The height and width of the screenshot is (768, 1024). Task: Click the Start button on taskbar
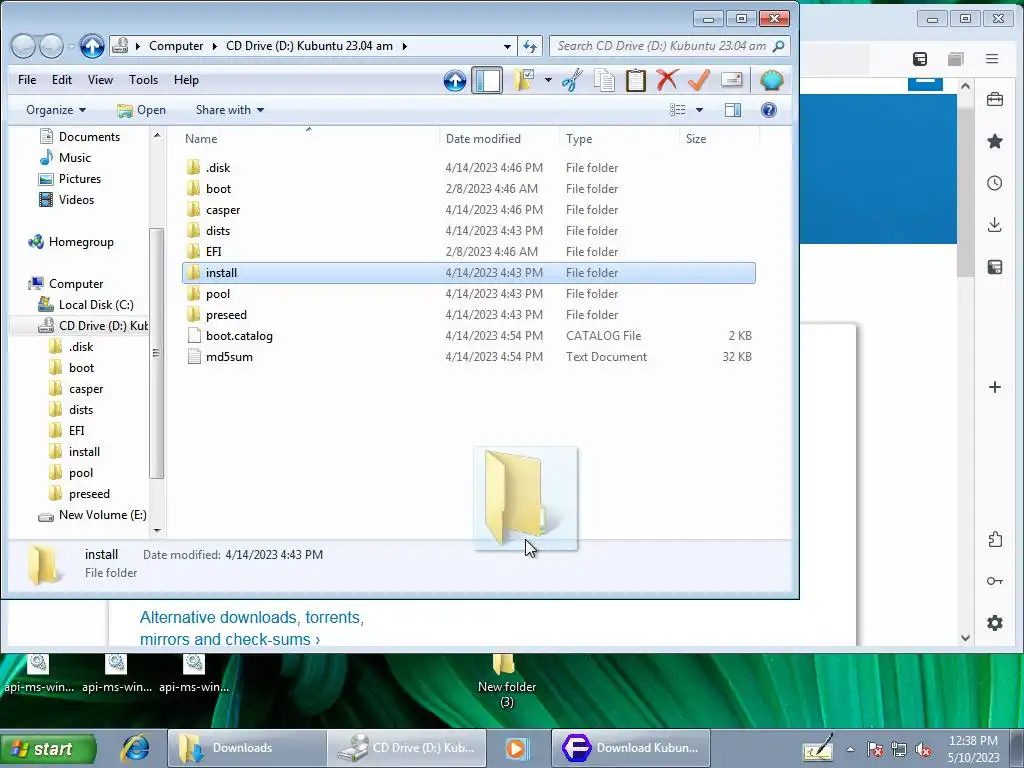(48, 748)
